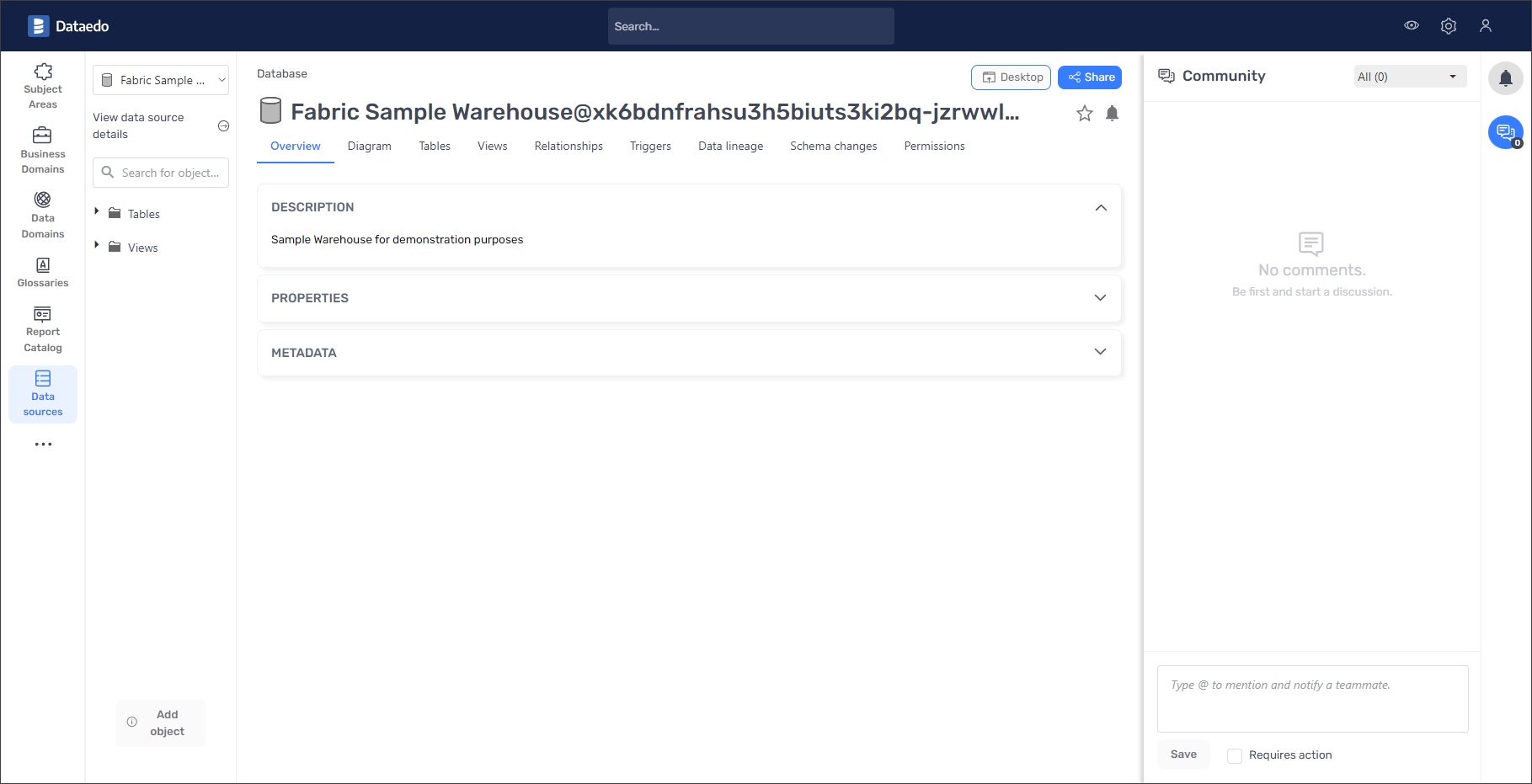Open Data Domains section
The image size is (1532, 784).
[43, 216]
